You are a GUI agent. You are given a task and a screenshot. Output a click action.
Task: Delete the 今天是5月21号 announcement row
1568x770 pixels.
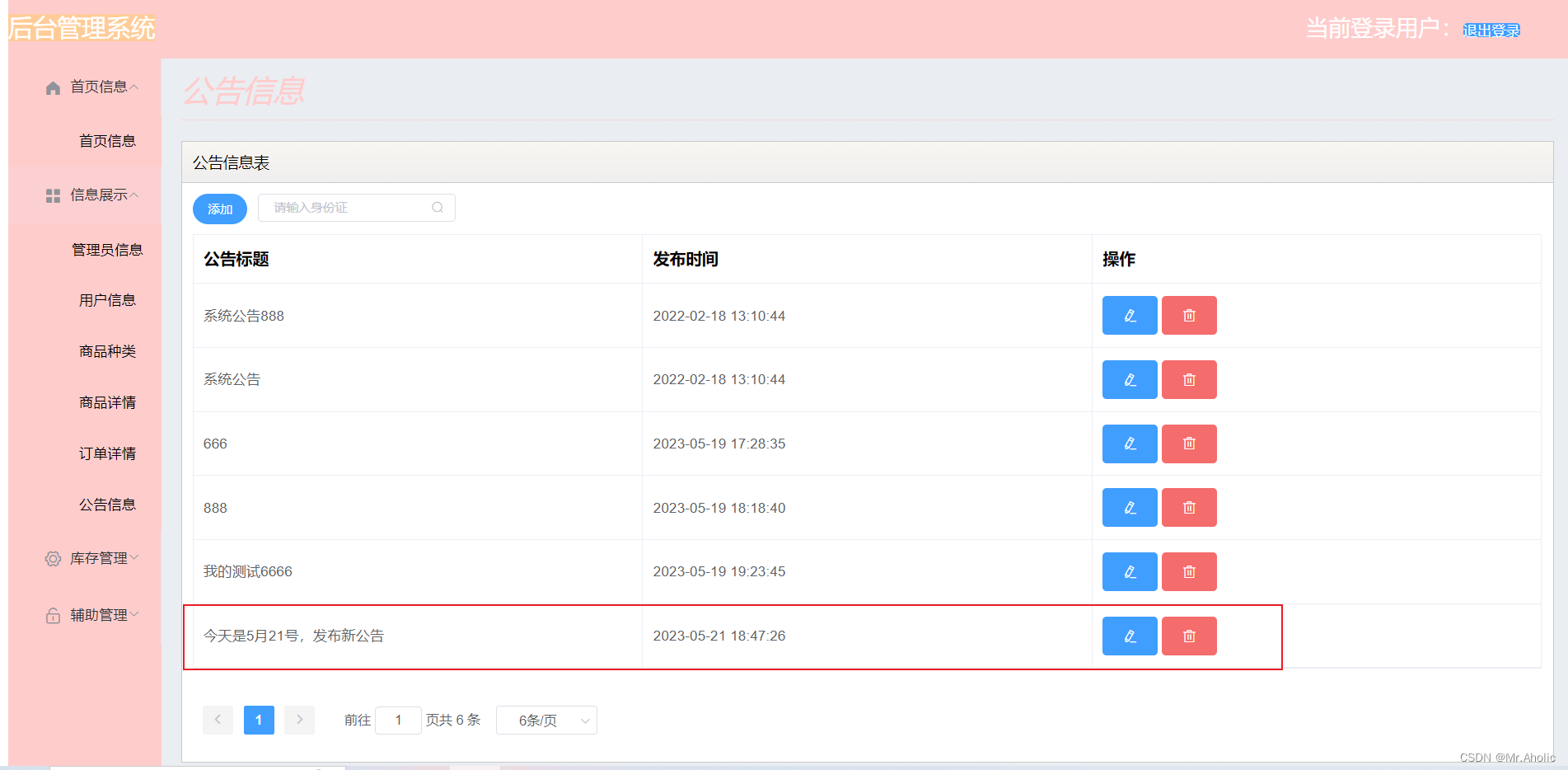[1189, 636]
